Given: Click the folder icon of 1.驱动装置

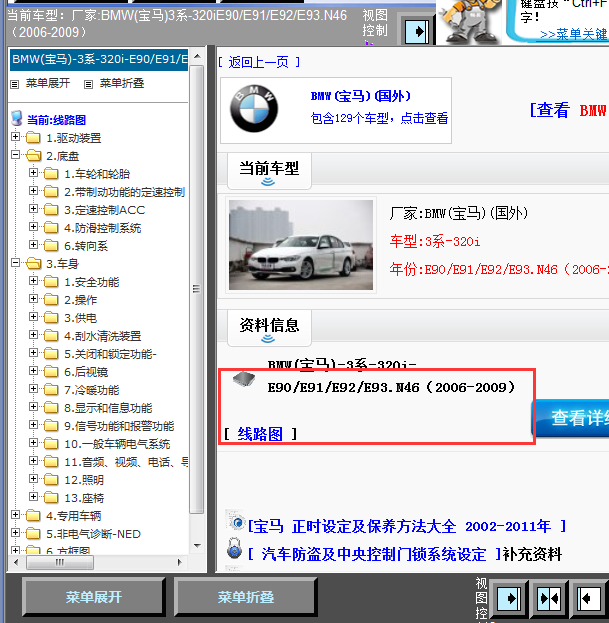Looking at the screenshot, I should [33, 138].
